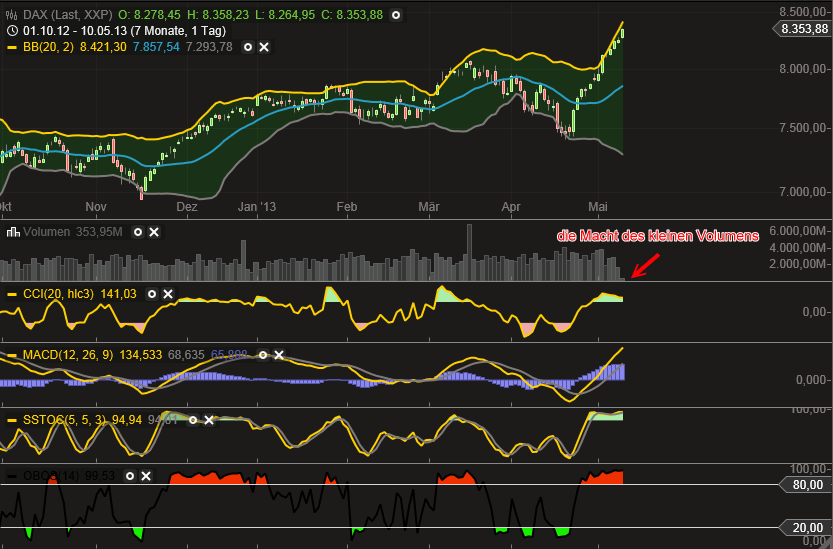Click the Feb time axis label
Image resolution: width=833 pixels, height=549 pixels.
pos(346,207)
